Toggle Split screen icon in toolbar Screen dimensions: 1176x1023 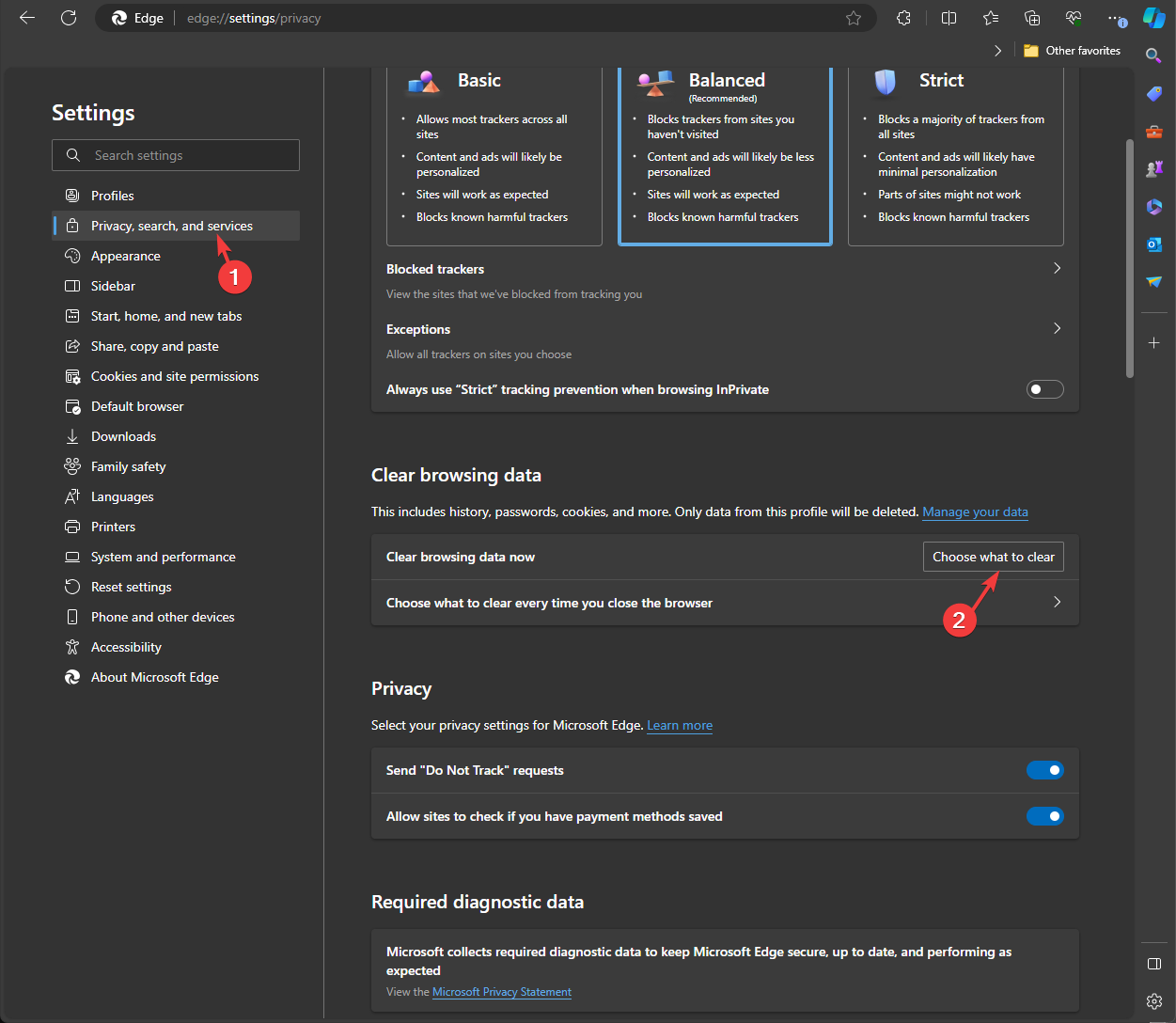(x=949, y=18)
